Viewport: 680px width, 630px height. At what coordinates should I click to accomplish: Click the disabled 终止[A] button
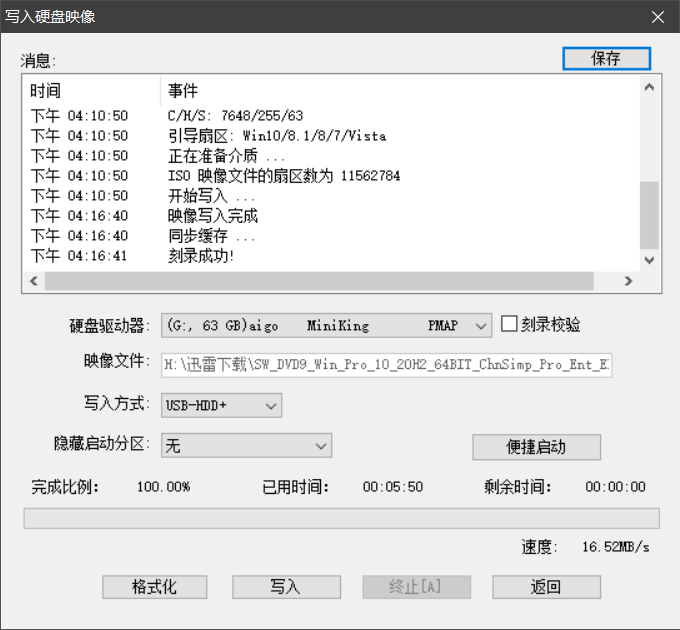[416, 587]
